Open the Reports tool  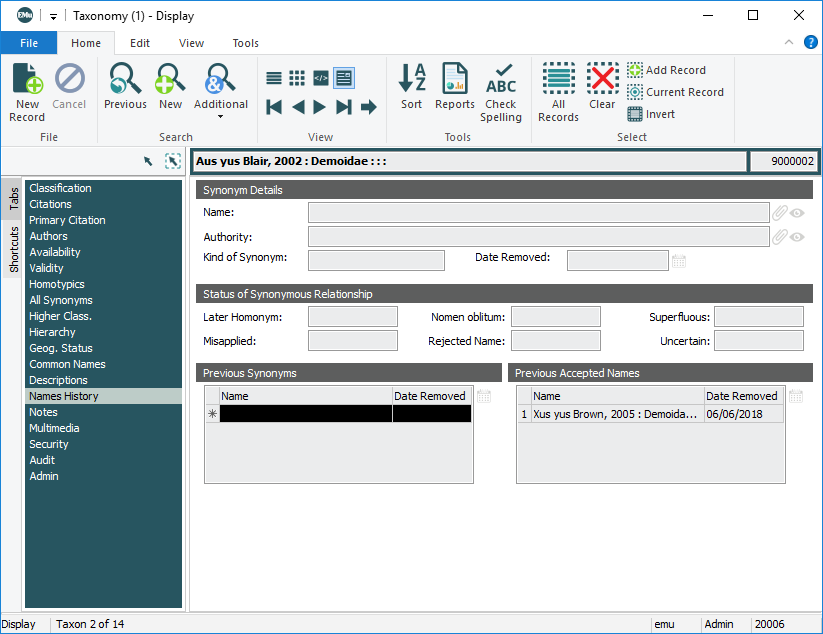coord(455,87)
